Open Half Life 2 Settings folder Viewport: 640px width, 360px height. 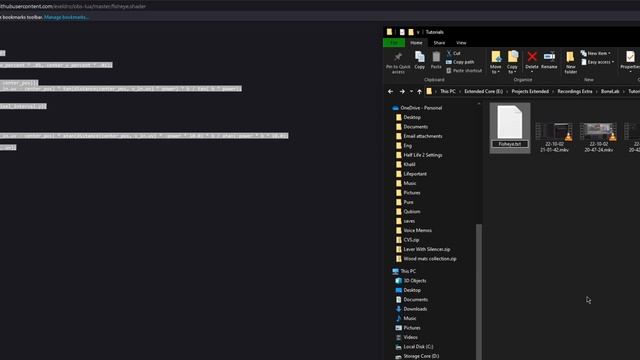419,155
